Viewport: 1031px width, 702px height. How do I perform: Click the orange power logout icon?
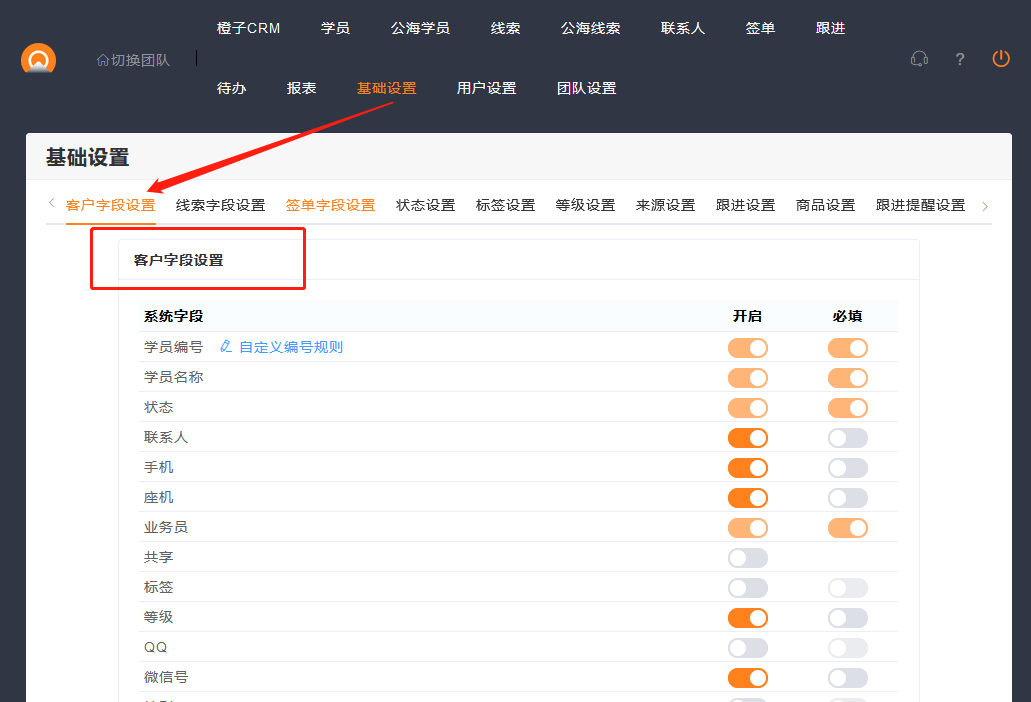1001,59
